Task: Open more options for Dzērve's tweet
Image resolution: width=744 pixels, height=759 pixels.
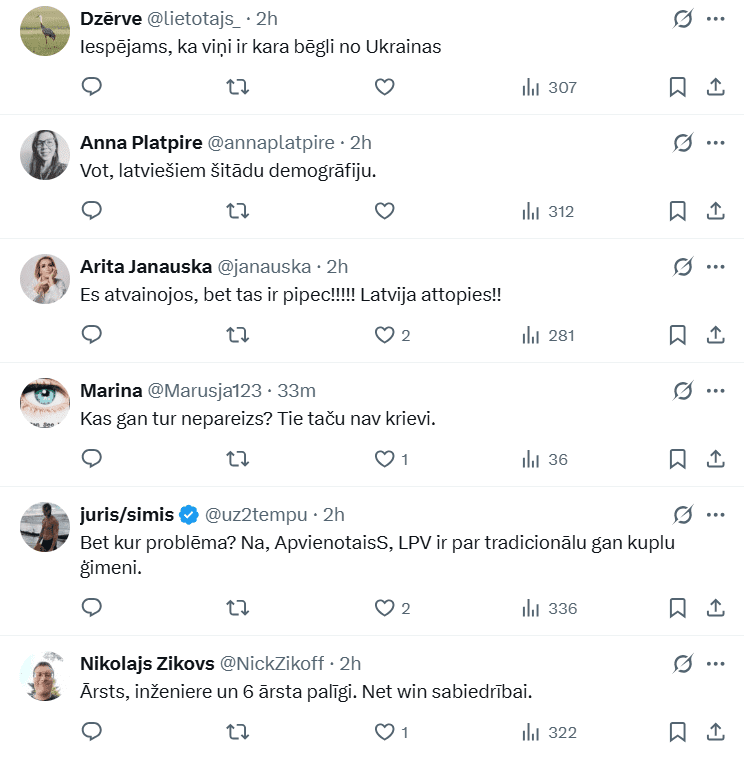Action: tap(715, 19)
